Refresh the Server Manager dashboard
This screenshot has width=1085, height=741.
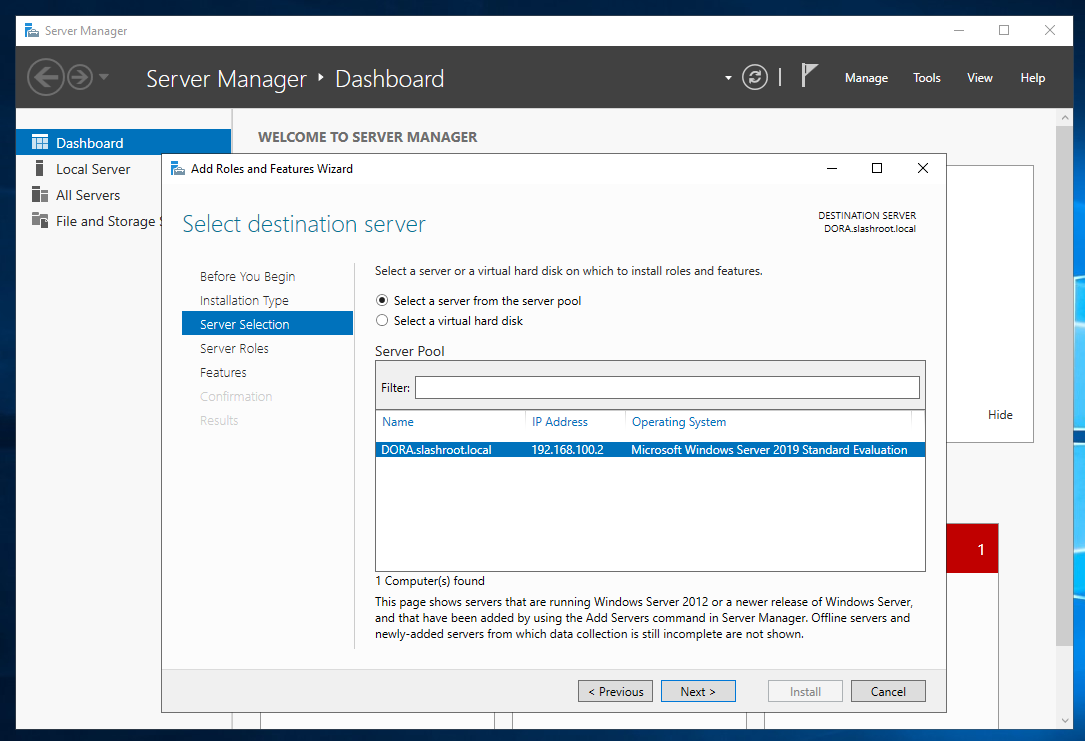click(x=755, y=77)
